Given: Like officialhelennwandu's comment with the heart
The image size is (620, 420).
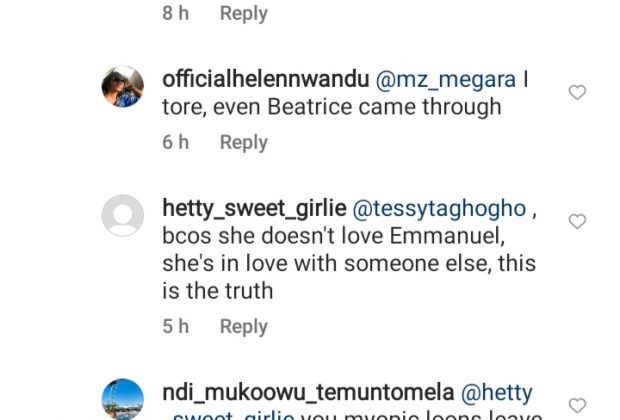Looking at the screenshot, I should point(576,93).
